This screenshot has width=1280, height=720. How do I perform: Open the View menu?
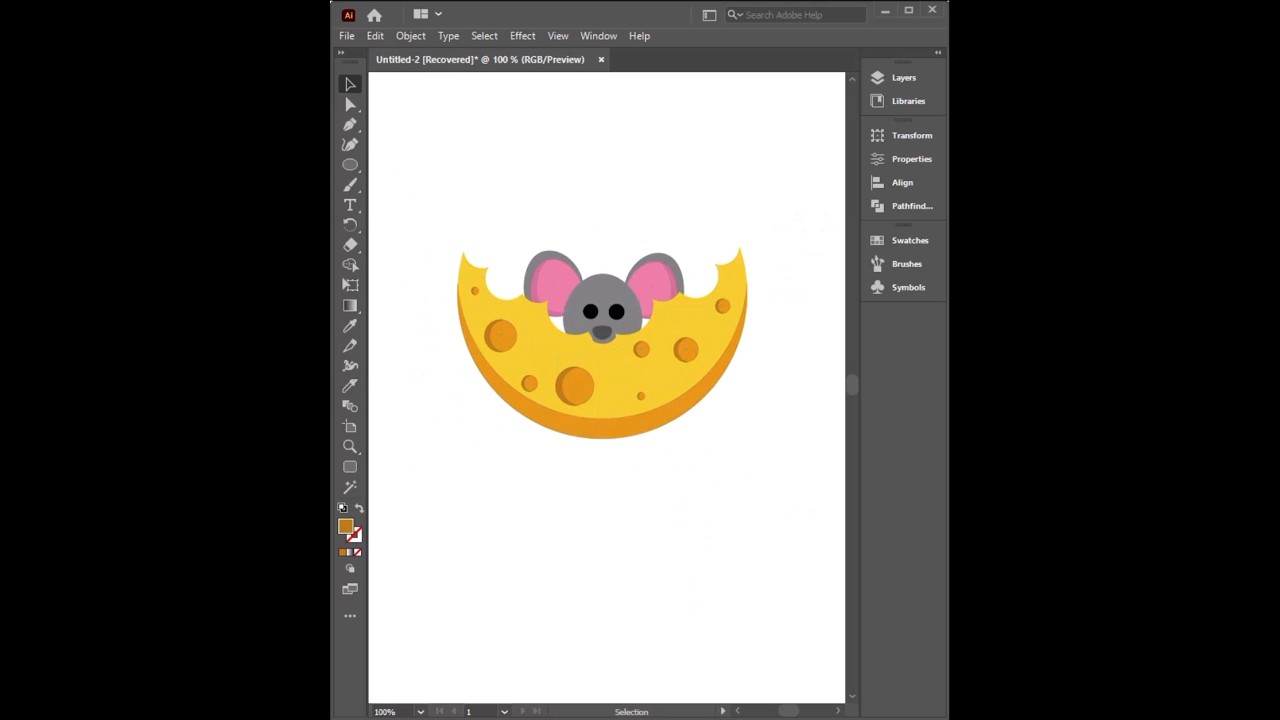tap(558, 36)
